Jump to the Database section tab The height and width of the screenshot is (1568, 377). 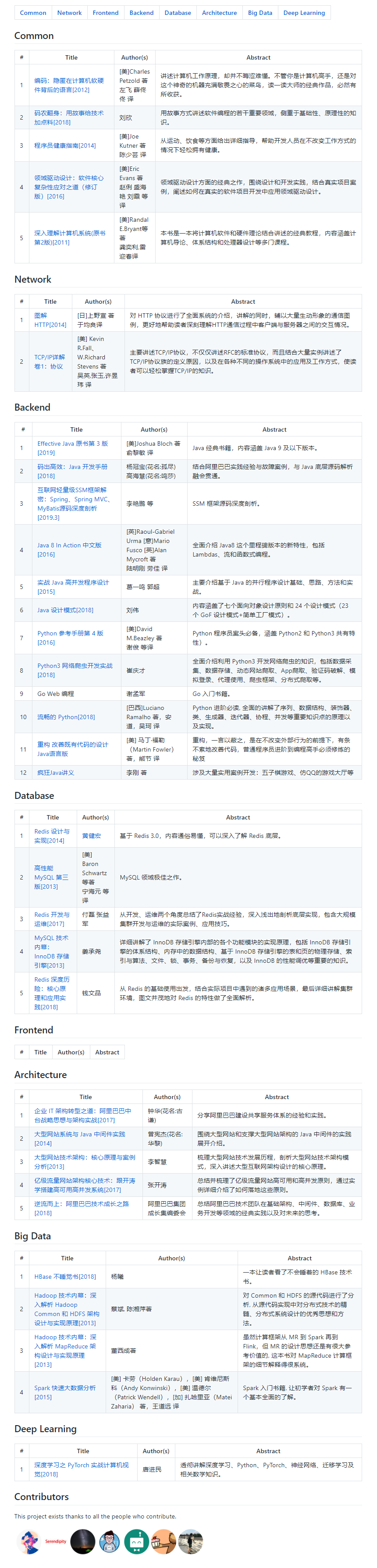(x=178, y=13)
